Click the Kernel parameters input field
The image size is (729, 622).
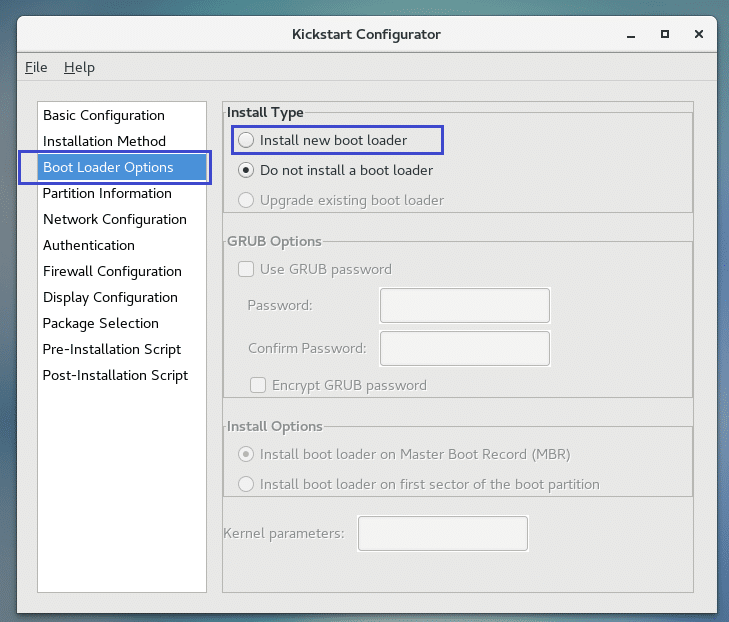pyautogui.click(x=442, y=533)
